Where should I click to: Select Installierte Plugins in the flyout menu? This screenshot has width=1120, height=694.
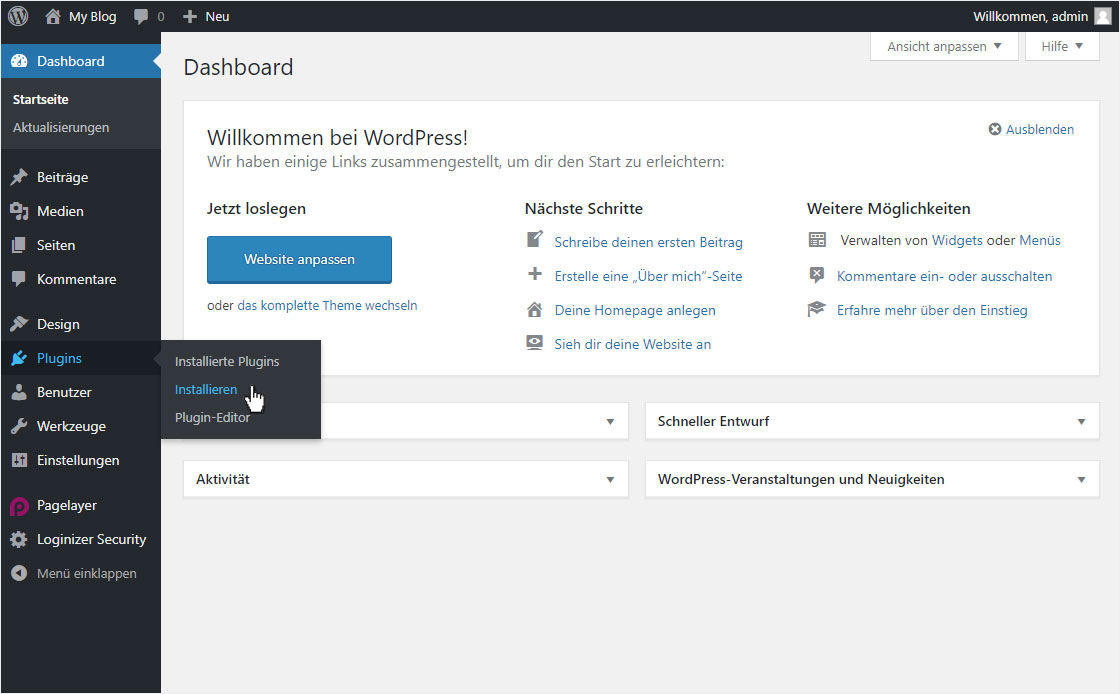pos(227,361)
